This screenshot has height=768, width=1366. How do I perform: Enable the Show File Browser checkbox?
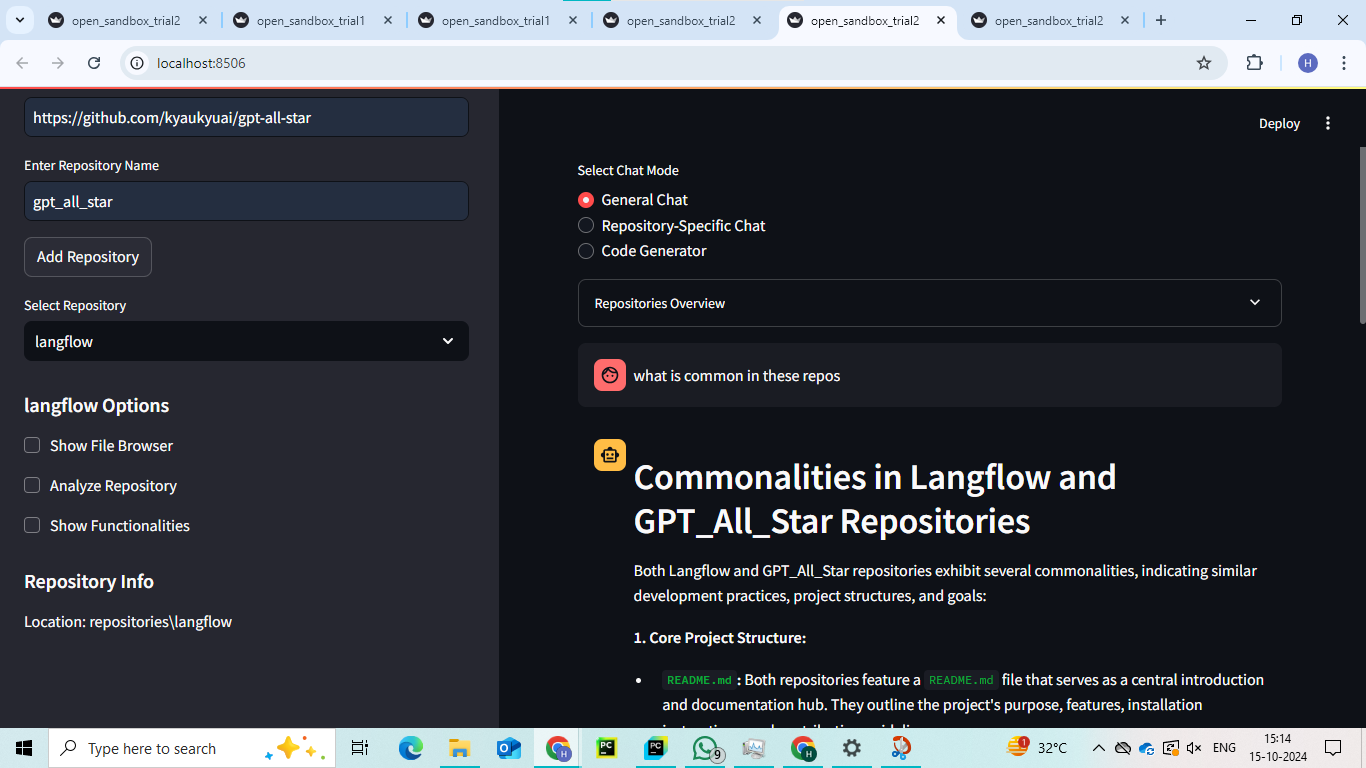(x=32, y=445)
